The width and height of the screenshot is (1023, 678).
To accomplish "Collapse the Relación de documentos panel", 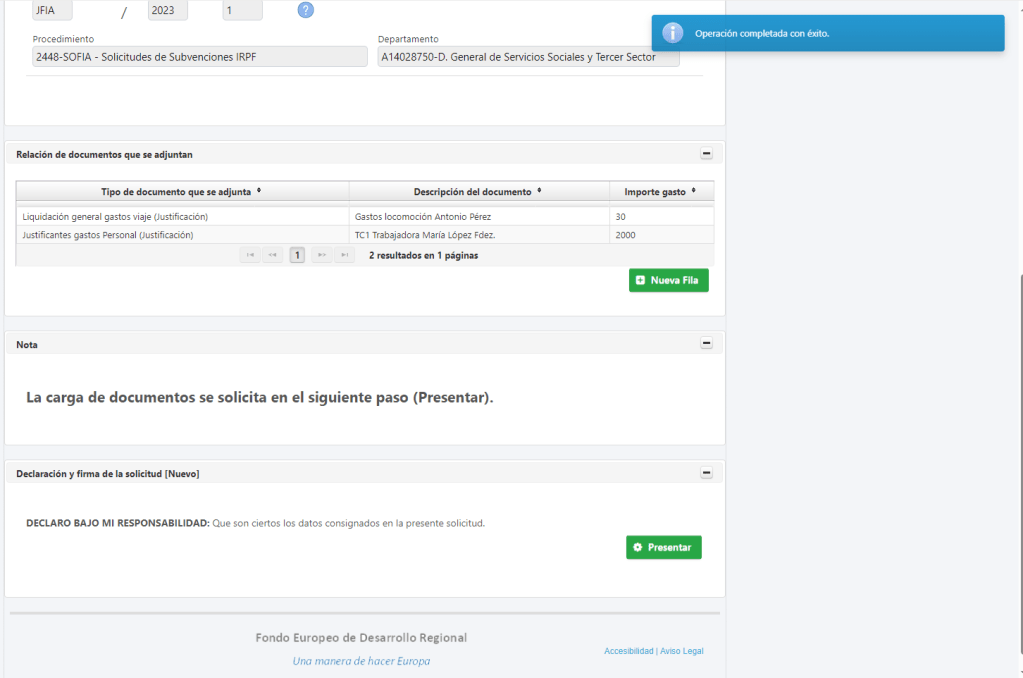I will (x=706, y=154).
